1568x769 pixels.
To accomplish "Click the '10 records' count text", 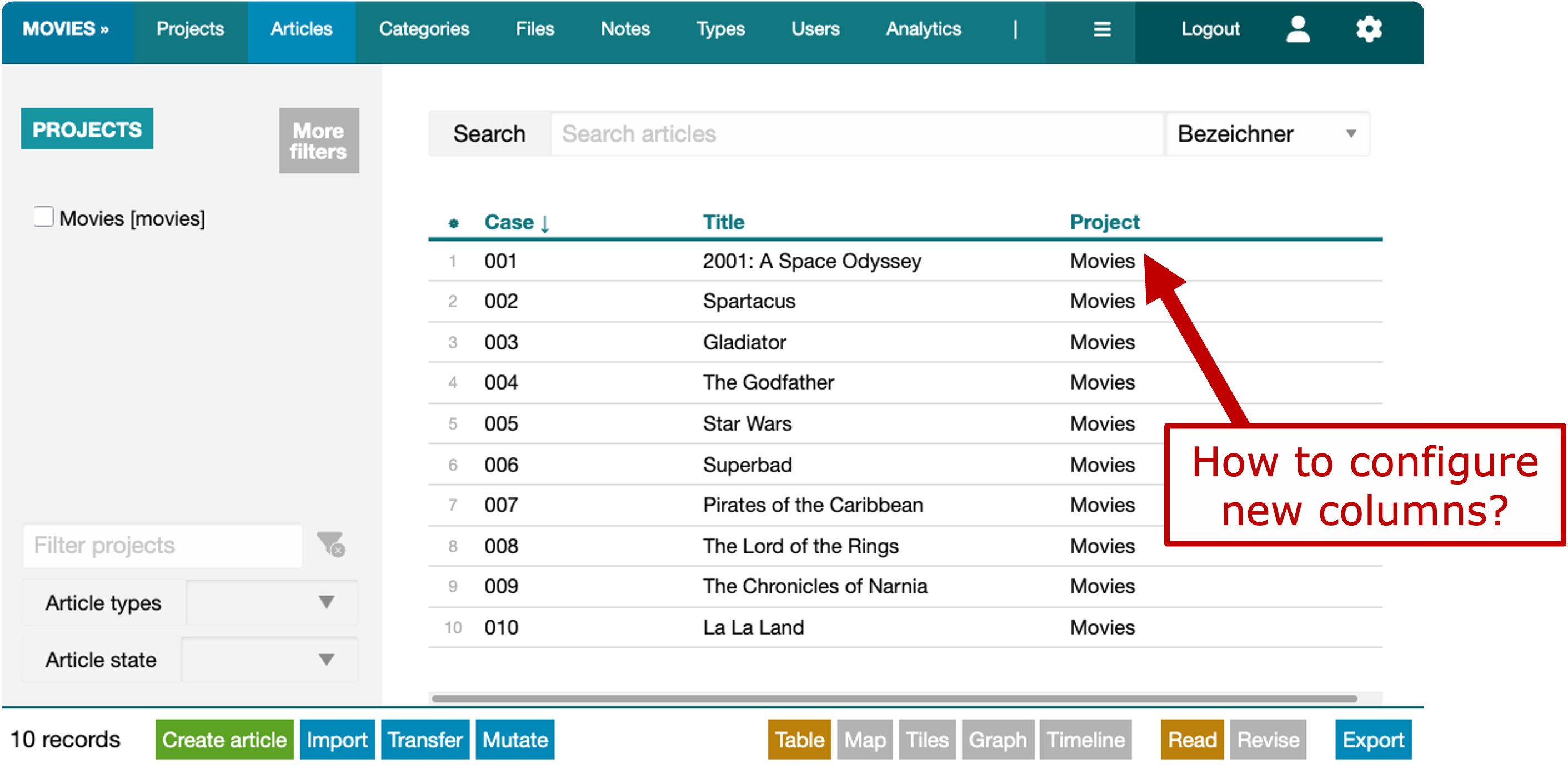I will click(x=66, y=739).
